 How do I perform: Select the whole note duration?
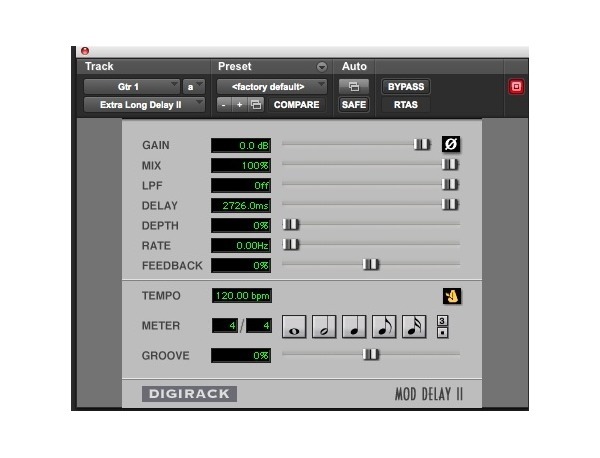294,327
